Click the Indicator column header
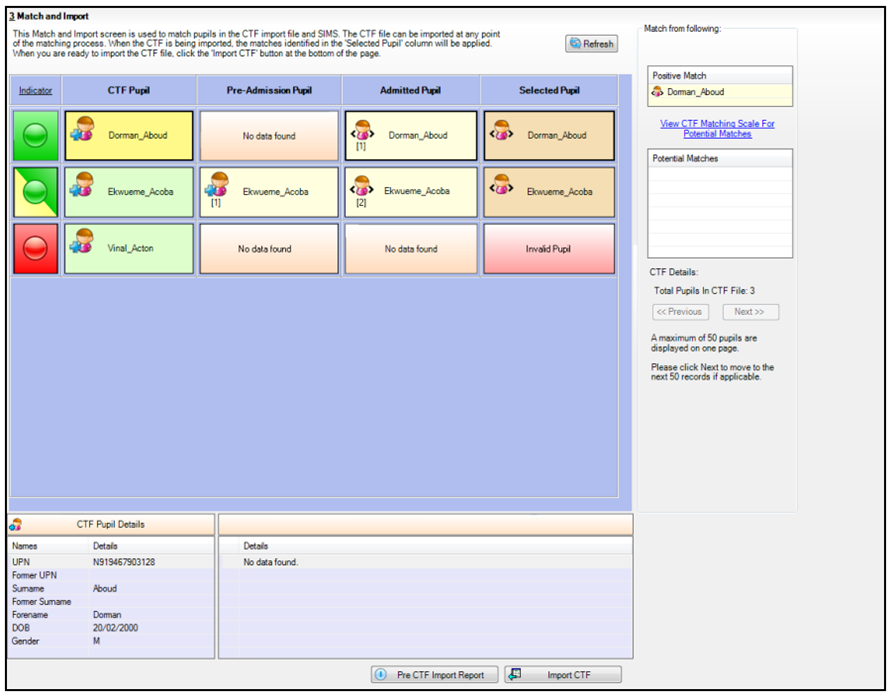This screenshot has width=891, height=698. [35, 91]
